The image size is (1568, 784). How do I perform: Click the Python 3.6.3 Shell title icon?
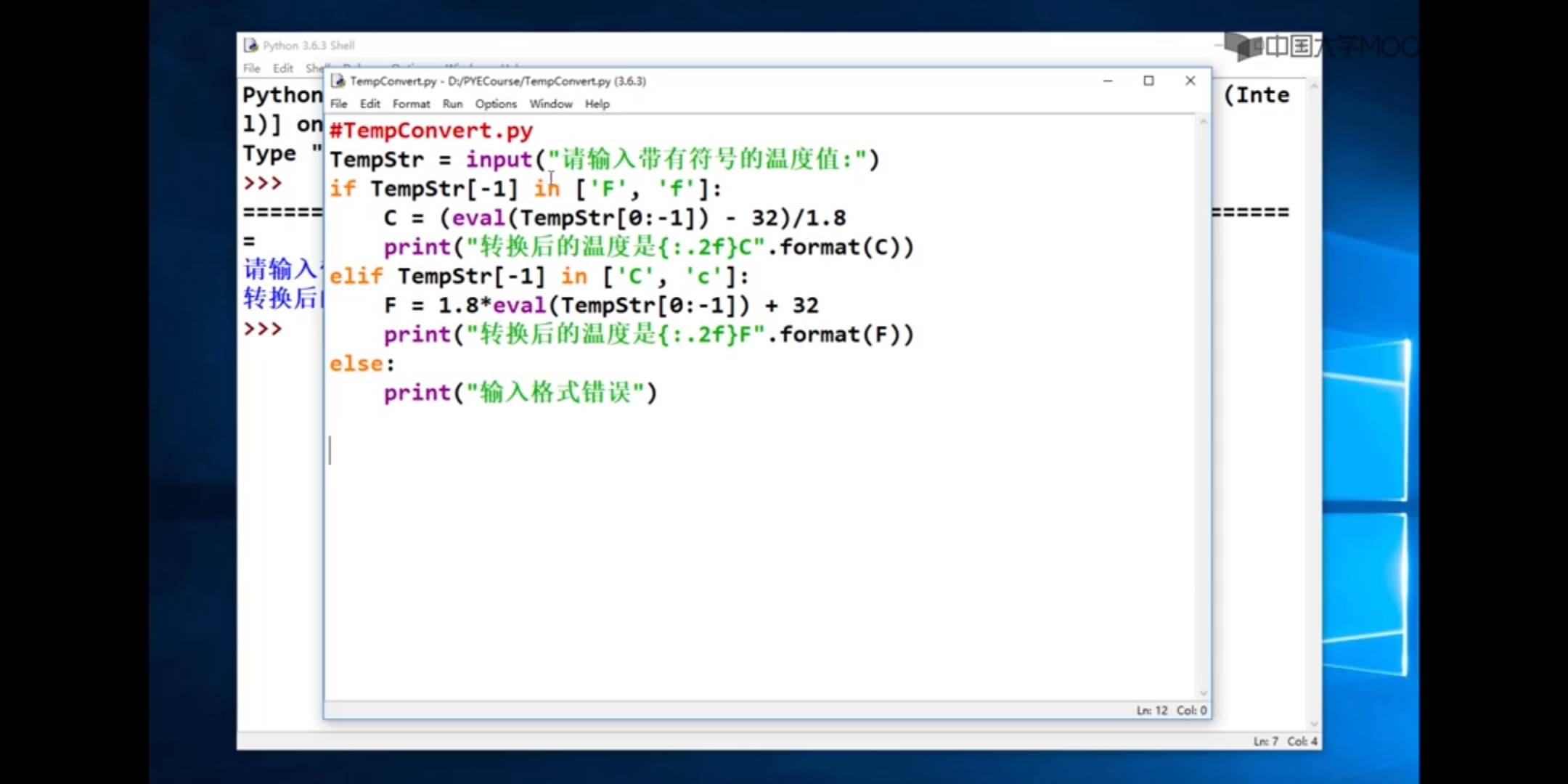[x=251, y=45]
